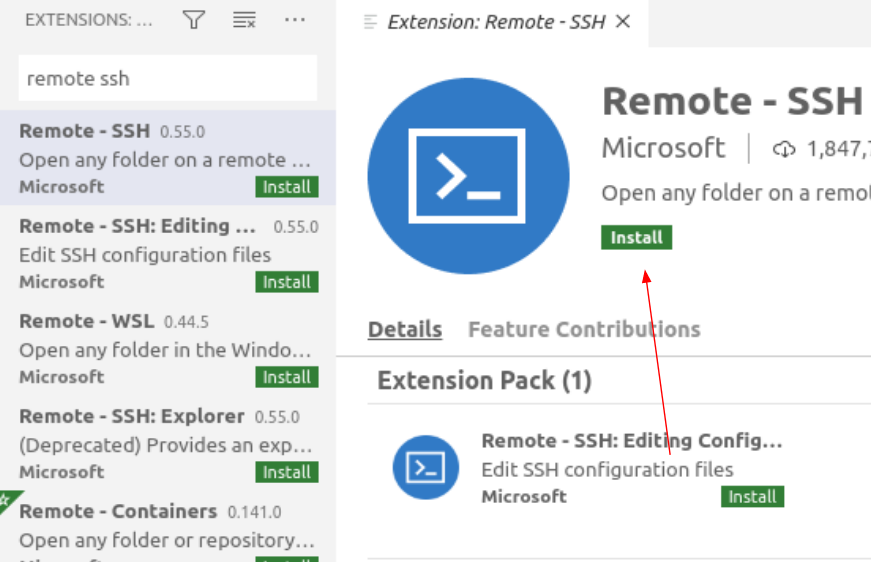Clear extensions search results icon
The image size is (871, 562).
(244, 21)
